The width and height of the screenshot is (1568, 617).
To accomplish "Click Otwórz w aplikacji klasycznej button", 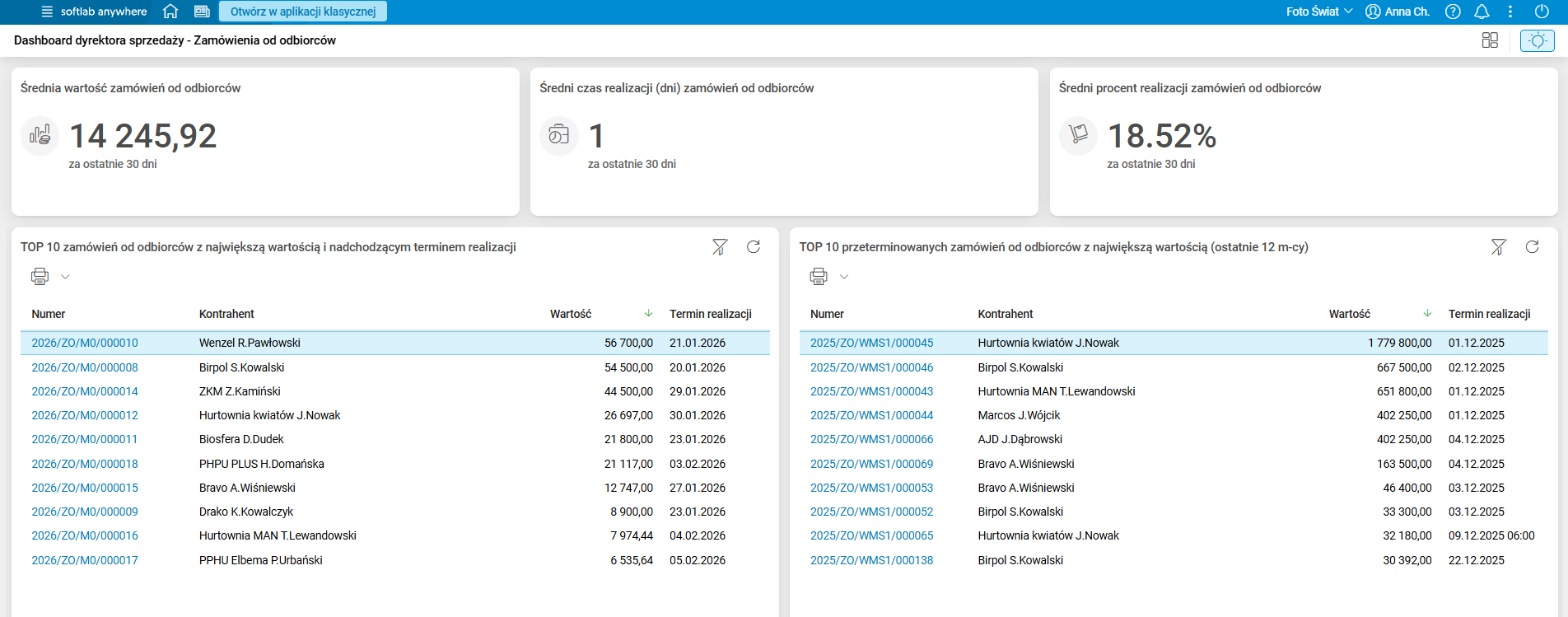I will click(303, 12).
